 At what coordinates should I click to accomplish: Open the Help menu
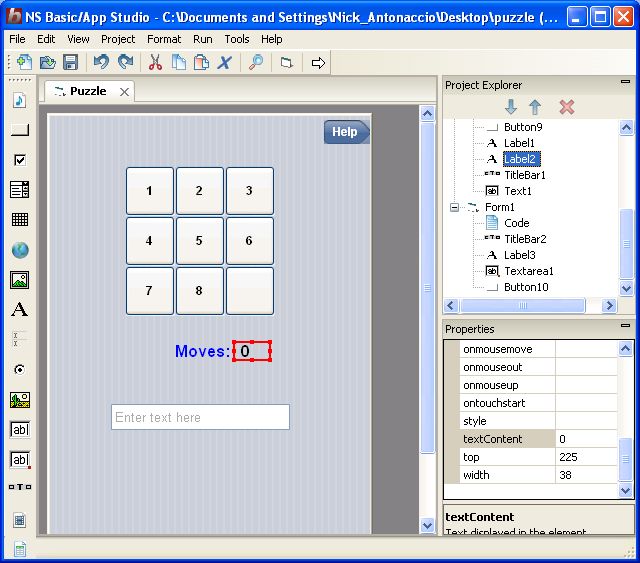pyautogui.click(x=271, y=39)
